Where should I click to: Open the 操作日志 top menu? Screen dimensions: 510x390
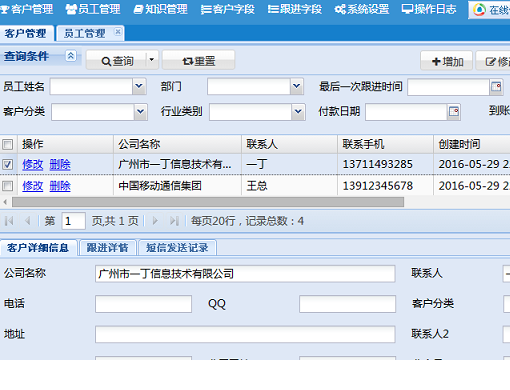429,9
